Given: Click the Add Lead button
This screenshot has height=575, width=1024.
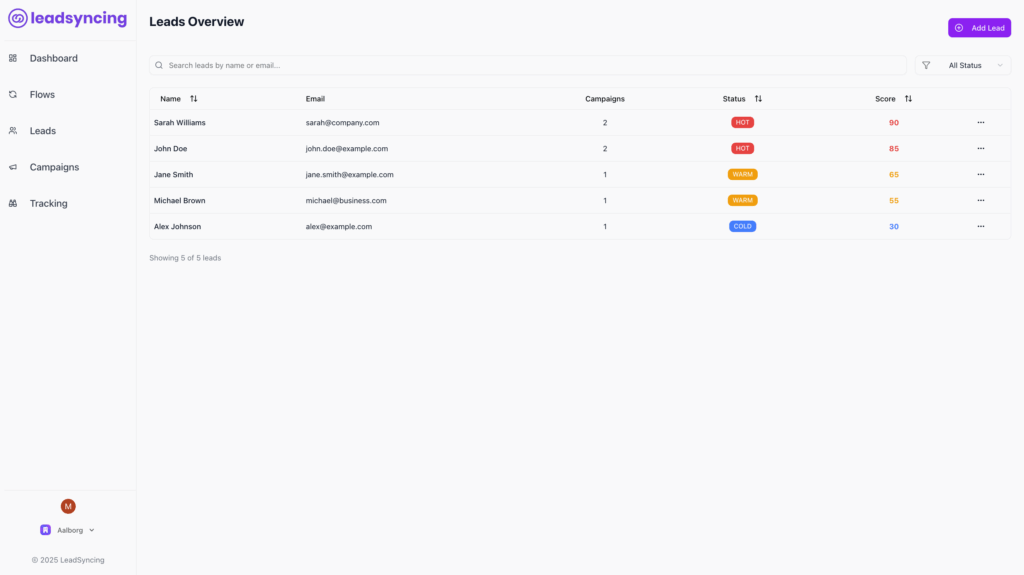Looking at the screenshot, I should click(980, 28).
